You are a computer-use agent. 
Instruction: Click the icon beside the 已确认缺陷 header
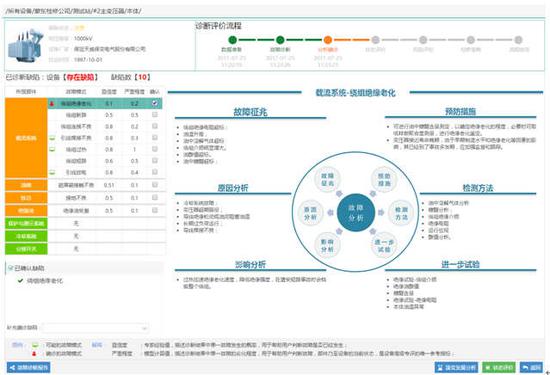tap(11, 268)
